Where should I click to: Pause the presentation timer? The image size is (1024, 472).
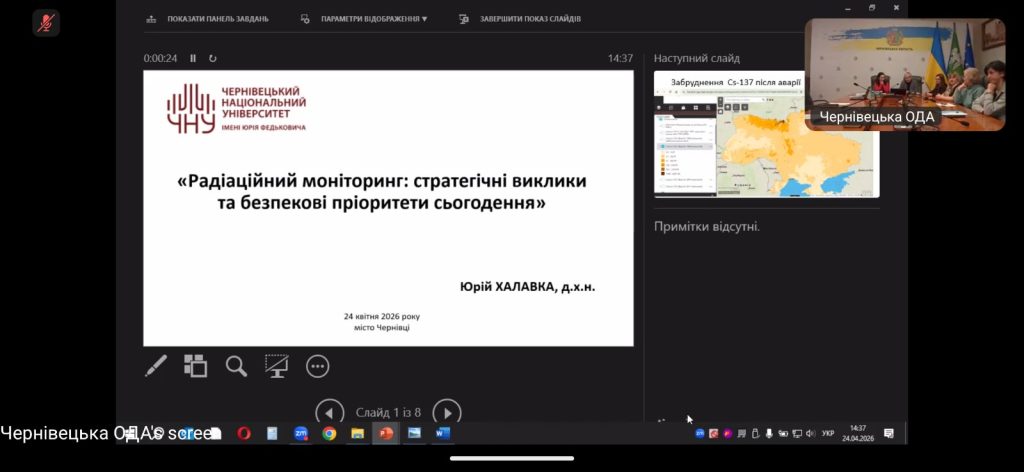194,58
